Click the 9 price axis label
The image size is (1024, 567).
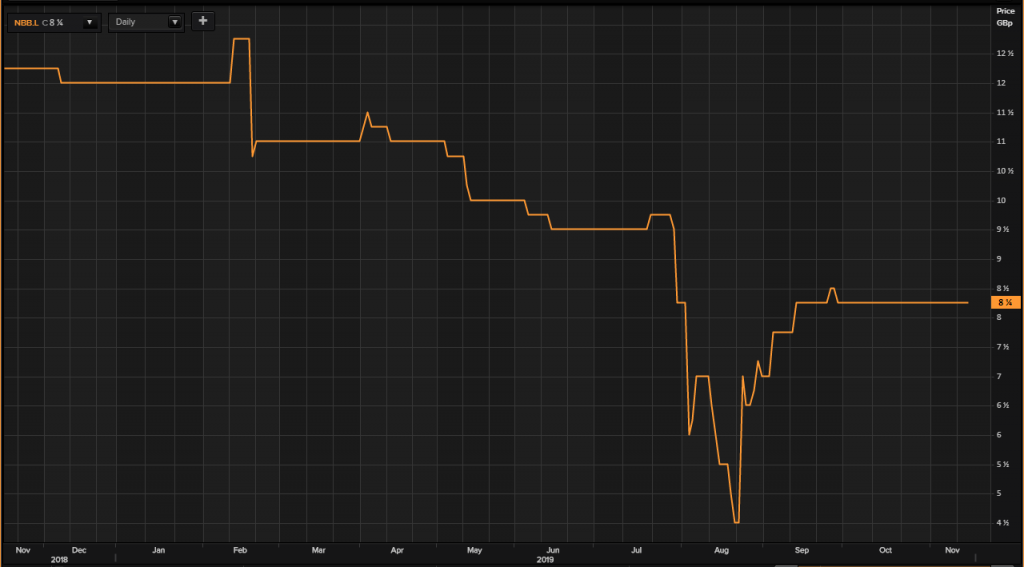click(999, 259)
